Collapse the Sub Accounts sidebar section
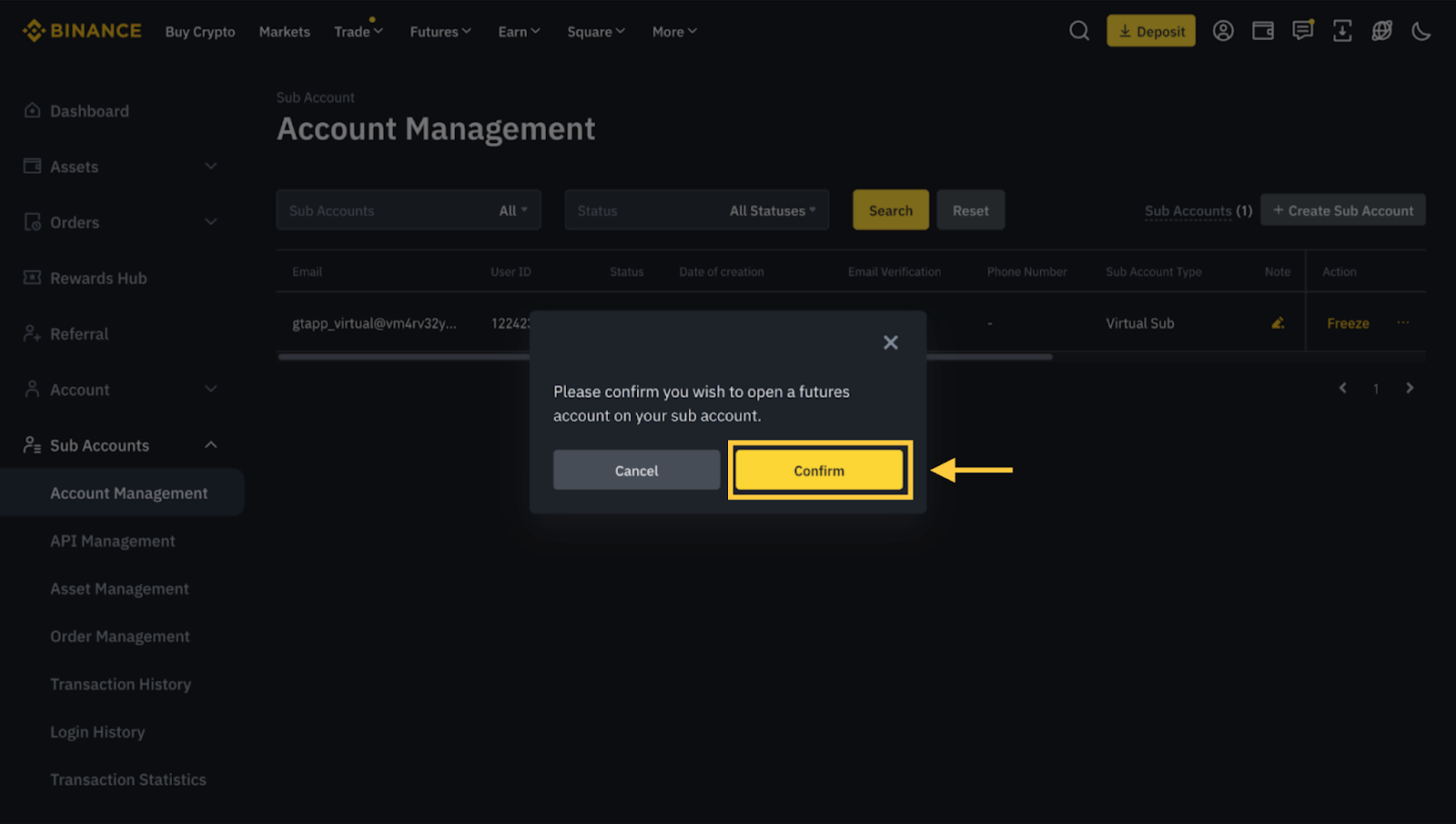This screenshot has height=824, width=1456. tap(211, 445)
